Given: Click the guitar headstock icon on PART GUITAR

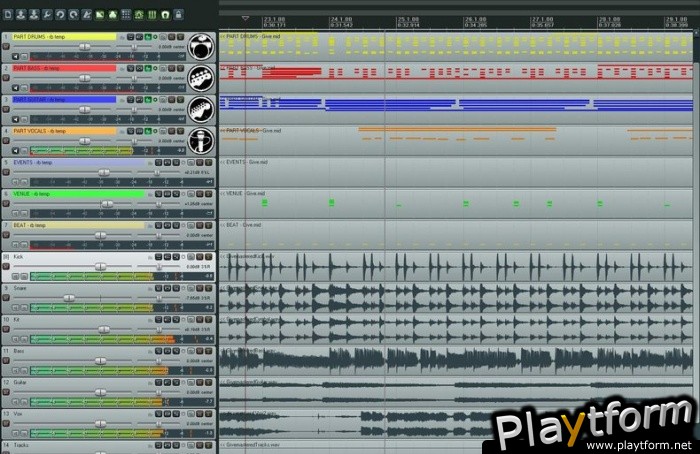Looking at the screenshot, I should coord(201,109).
